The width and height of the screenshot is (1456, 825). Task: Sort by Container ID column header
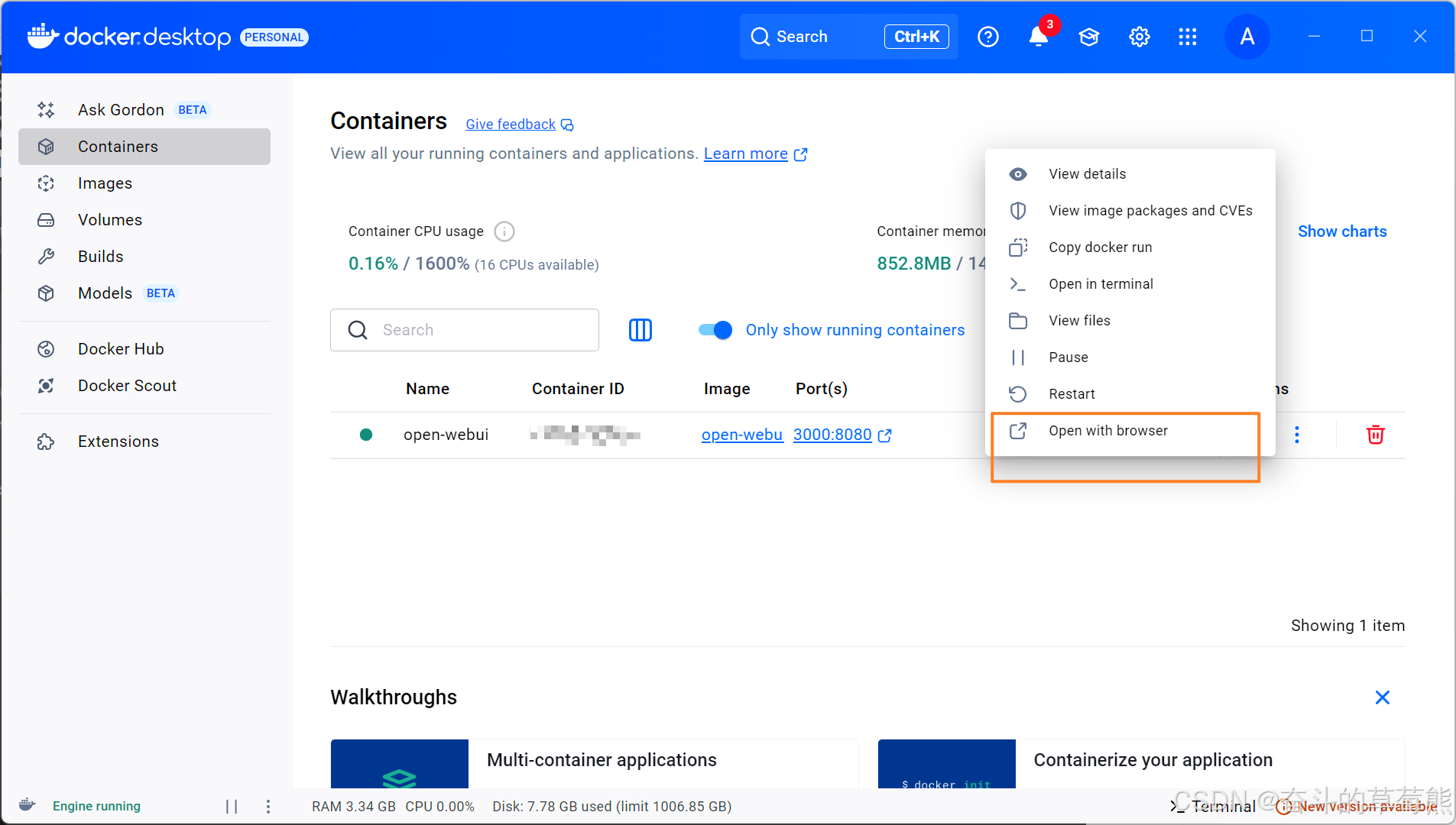coord(578,389)
